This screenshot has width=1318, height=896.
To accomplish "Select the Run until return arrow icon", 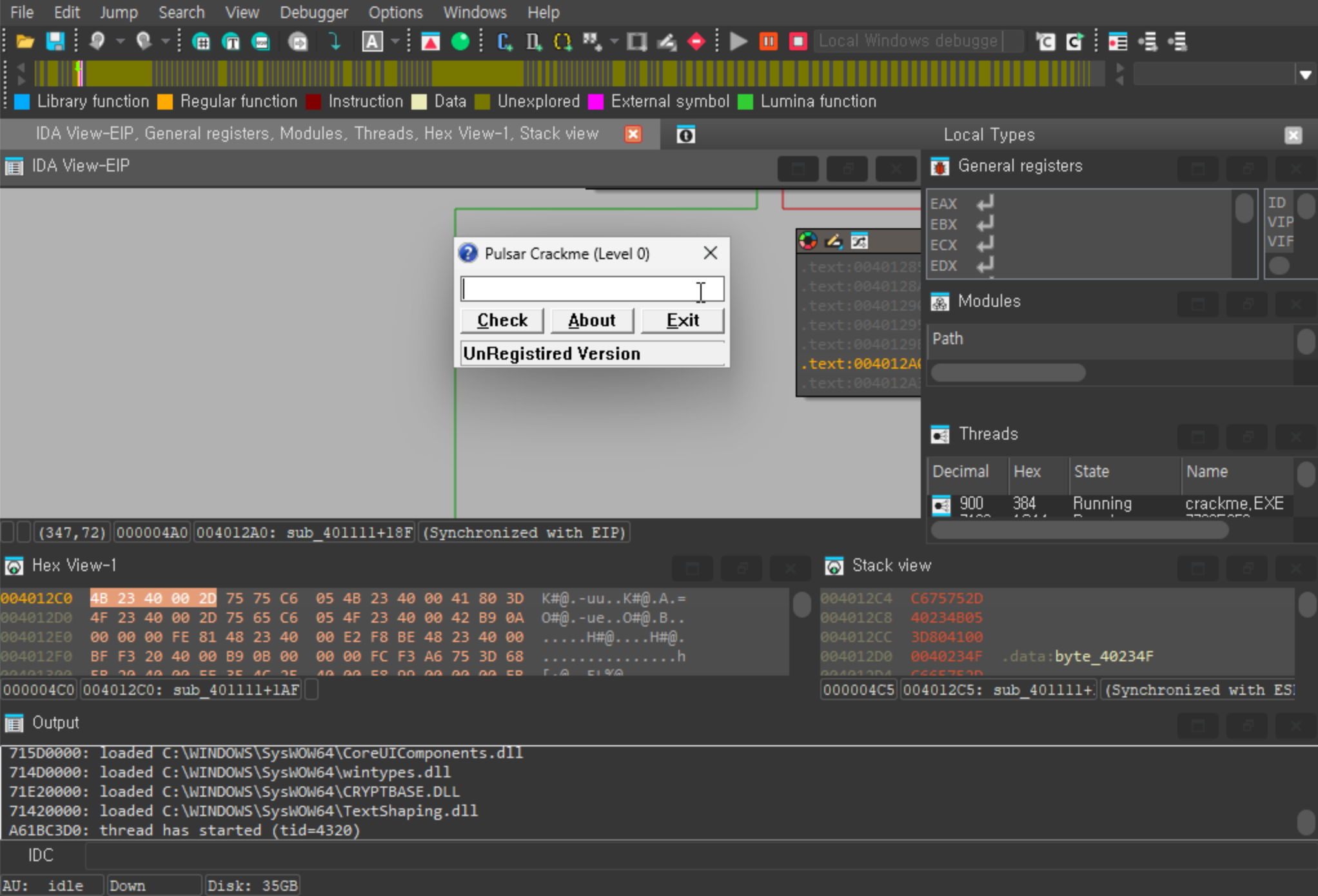I will point(335,41).
